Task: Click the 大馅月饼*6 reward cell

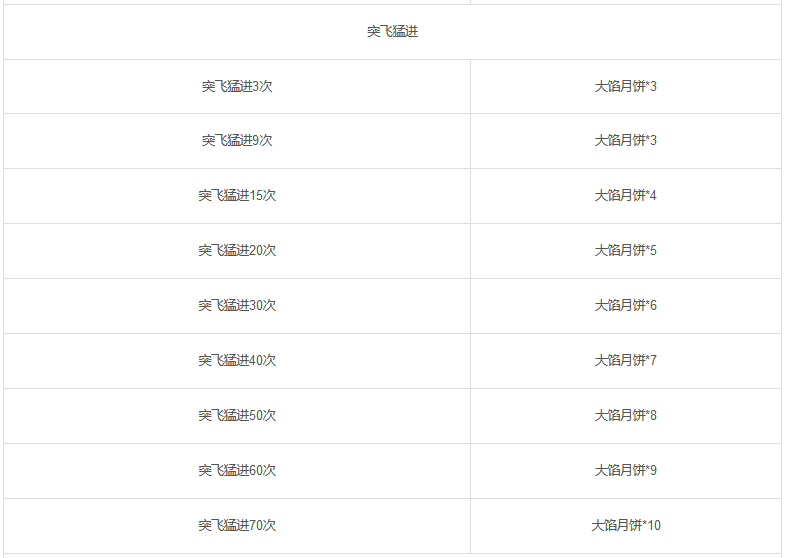Action: pyautogui.click(x=625, y=305)
